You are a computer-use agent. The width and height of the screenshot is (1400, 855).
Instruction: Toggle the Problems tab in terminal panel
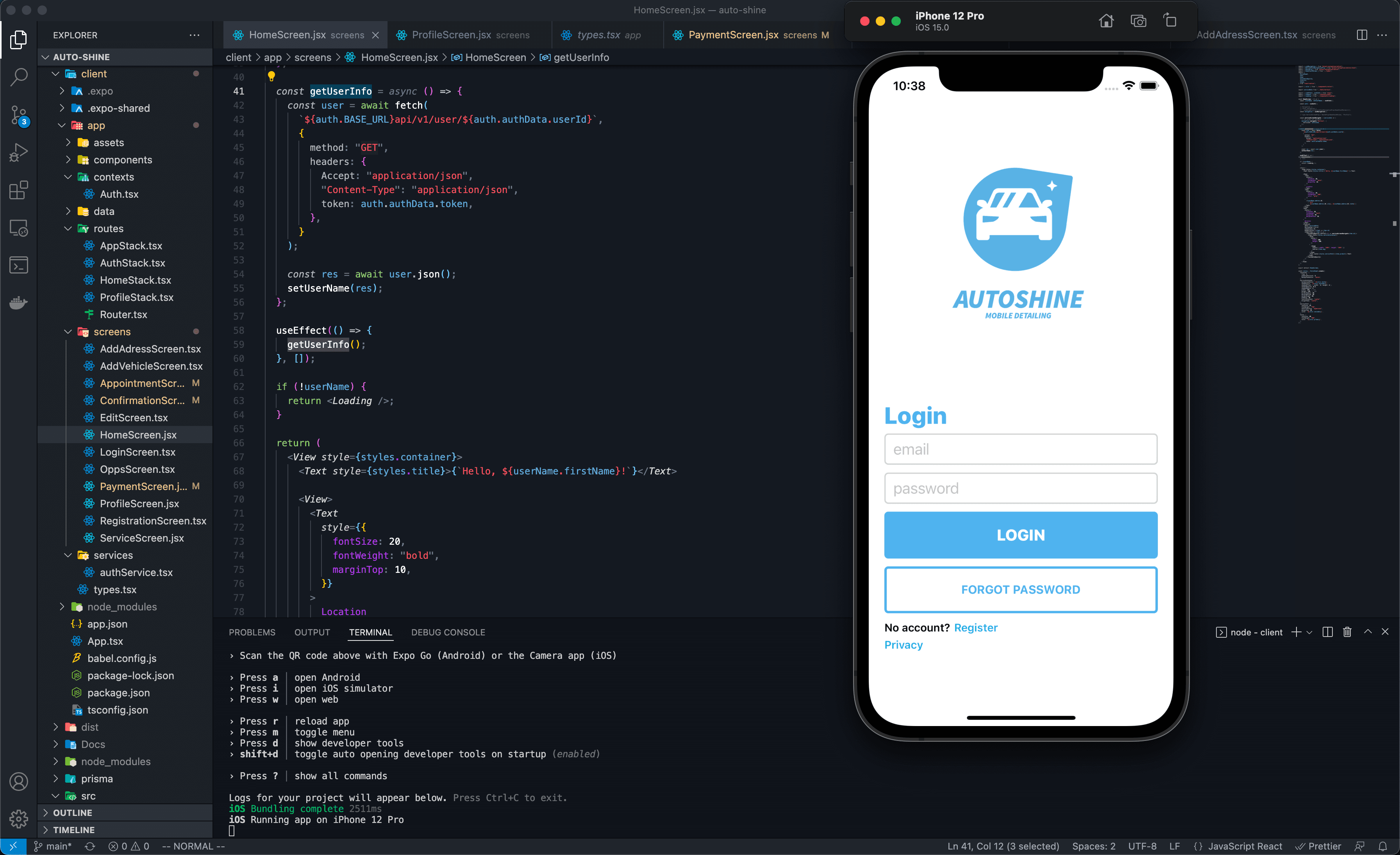(252, 632)
